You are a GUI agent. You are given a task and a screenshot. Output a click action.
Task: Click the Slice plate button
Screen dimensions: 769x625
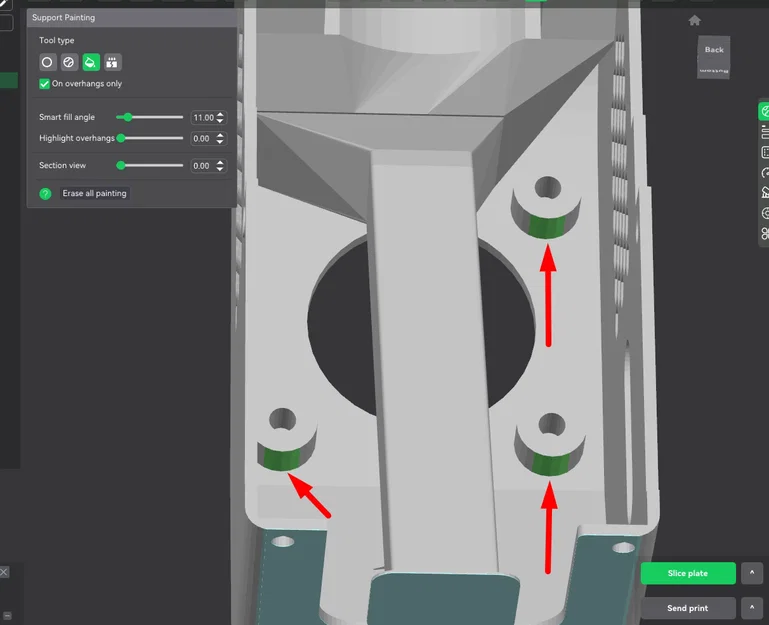click(688, 573)
